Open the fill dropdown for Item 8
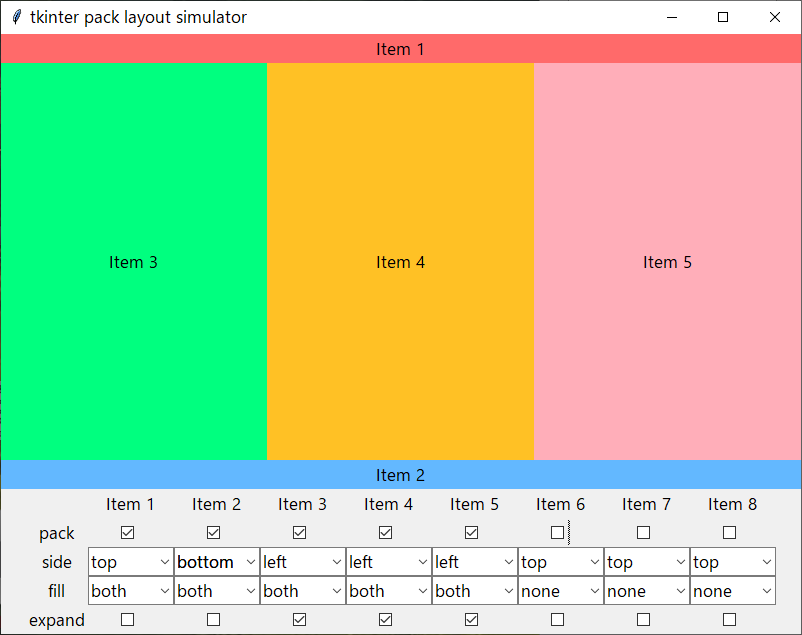The height and width of the screenshot is (635, 802). (732, 591)
